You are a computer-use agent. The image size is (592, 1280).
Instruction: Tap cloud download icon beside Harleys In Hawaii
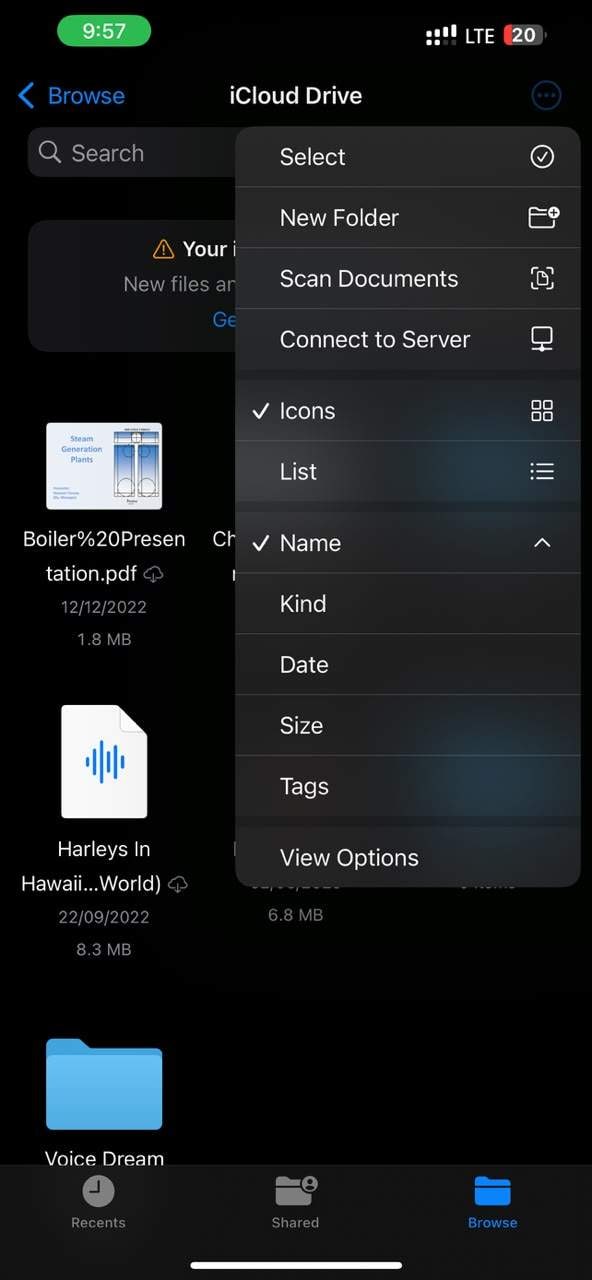pos(178,884)
